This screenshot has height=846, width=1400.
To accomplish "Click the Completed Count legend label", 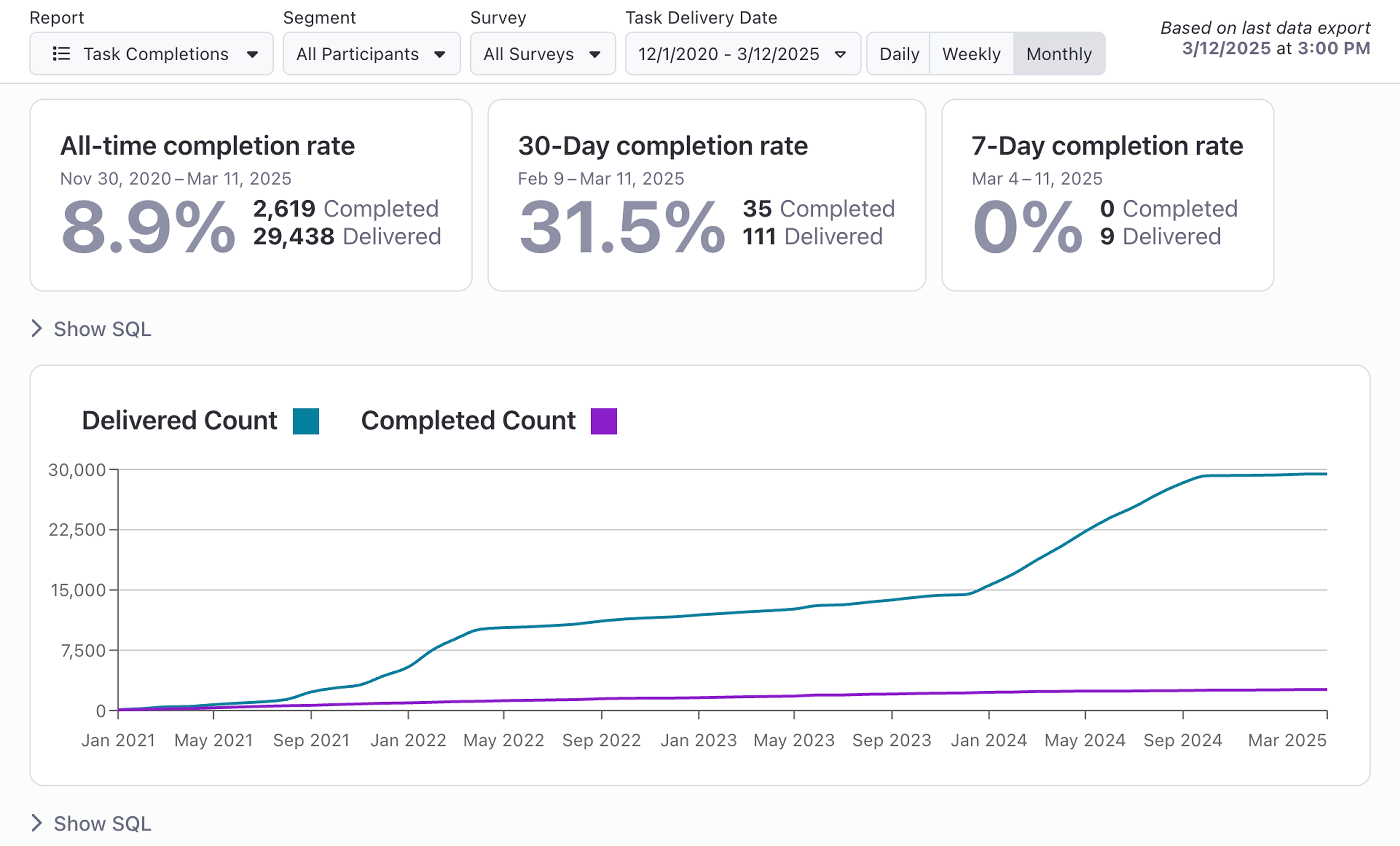I will tap(468, 421).
